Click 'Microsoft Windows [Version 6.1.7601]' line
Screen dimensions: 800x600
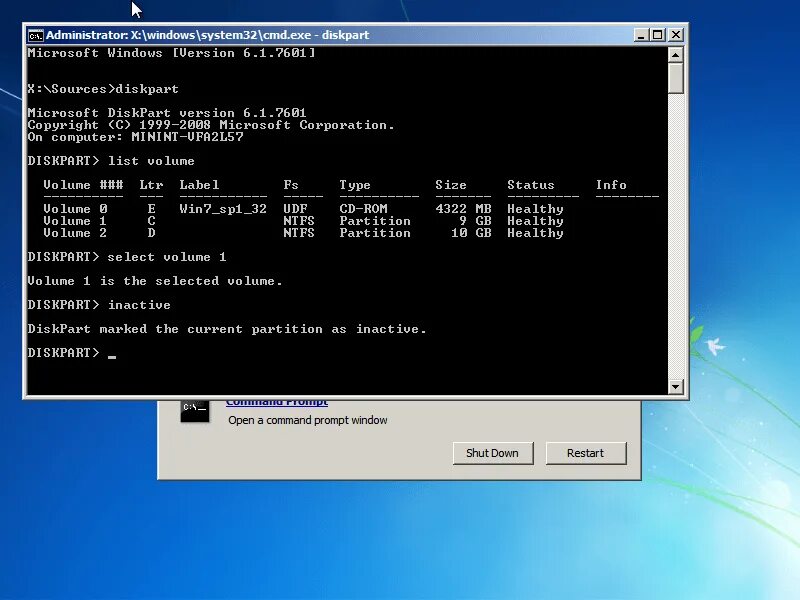click(171, 53)
